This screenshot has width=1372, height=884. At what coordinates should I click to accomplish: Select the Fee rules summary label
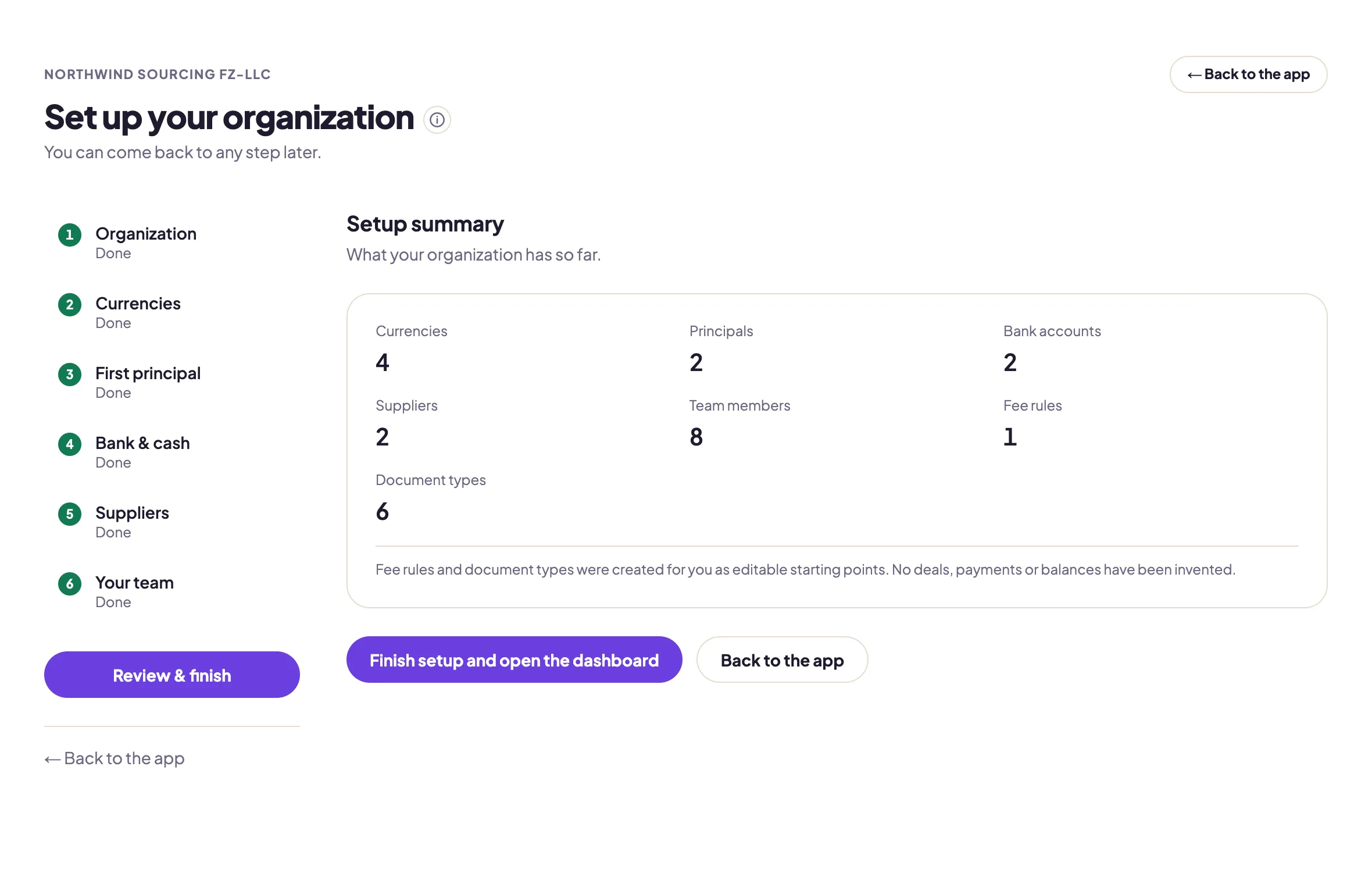[x=1032, y=405]
